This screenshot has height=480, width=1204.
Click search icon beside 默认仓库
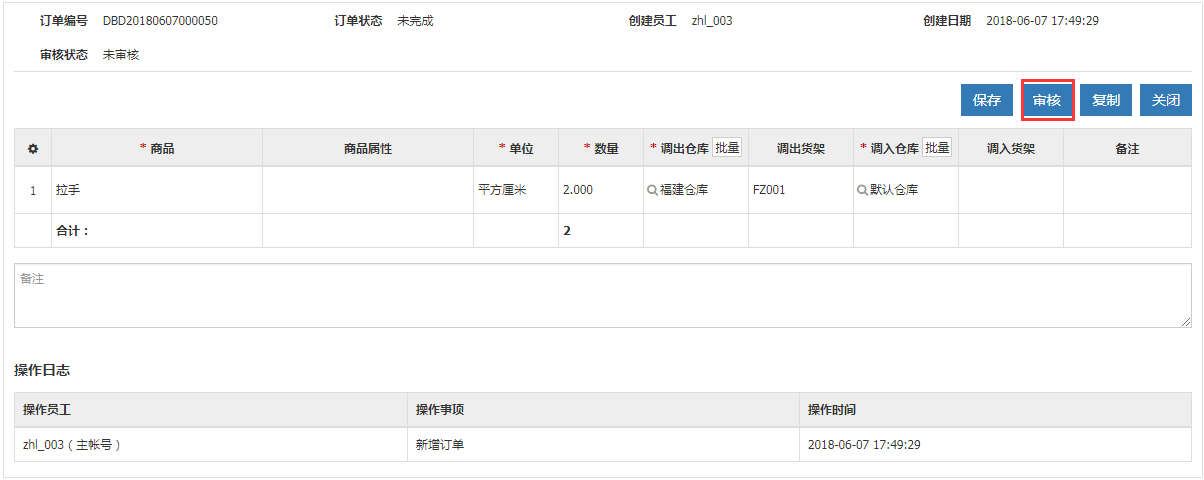click(x=863, y=190)
